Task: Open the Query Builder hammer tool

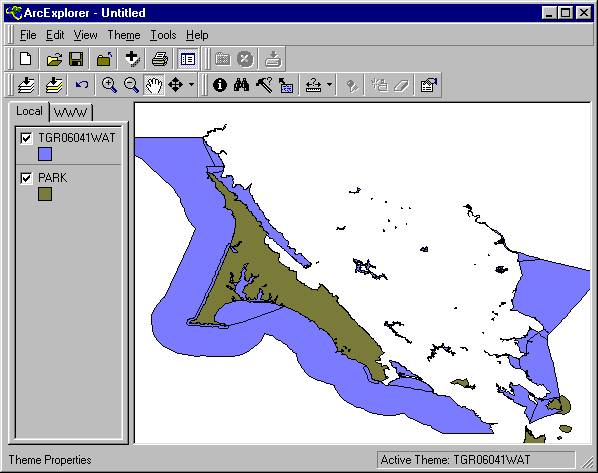Action: point(264,85)
